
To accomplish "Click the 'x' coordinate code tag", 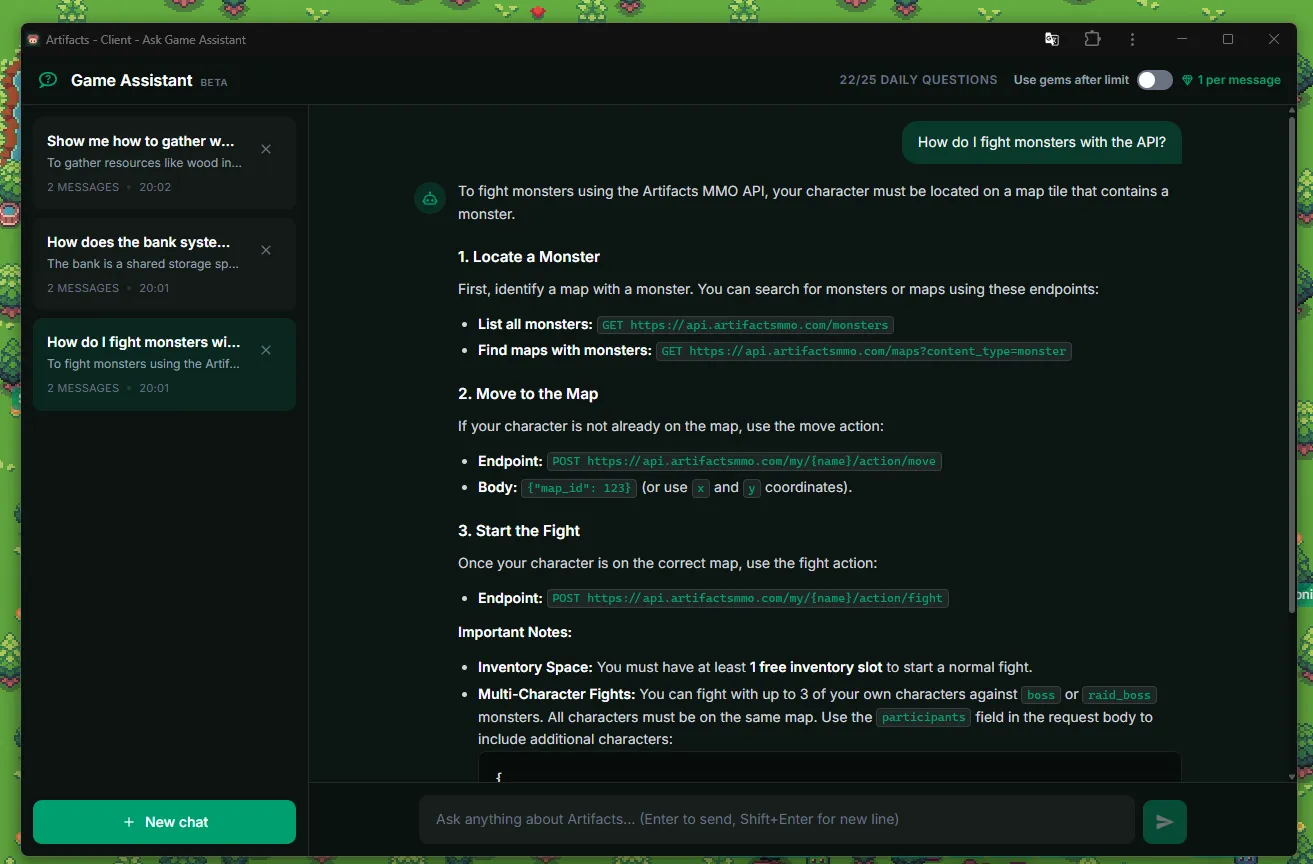I will (x=701, y=488).
